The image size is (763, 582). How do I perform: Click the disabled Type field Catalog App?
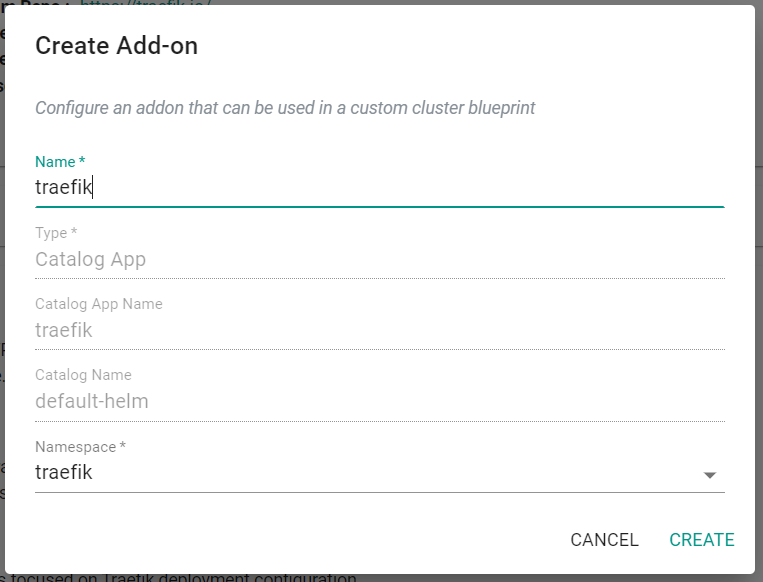click(380, 259)
